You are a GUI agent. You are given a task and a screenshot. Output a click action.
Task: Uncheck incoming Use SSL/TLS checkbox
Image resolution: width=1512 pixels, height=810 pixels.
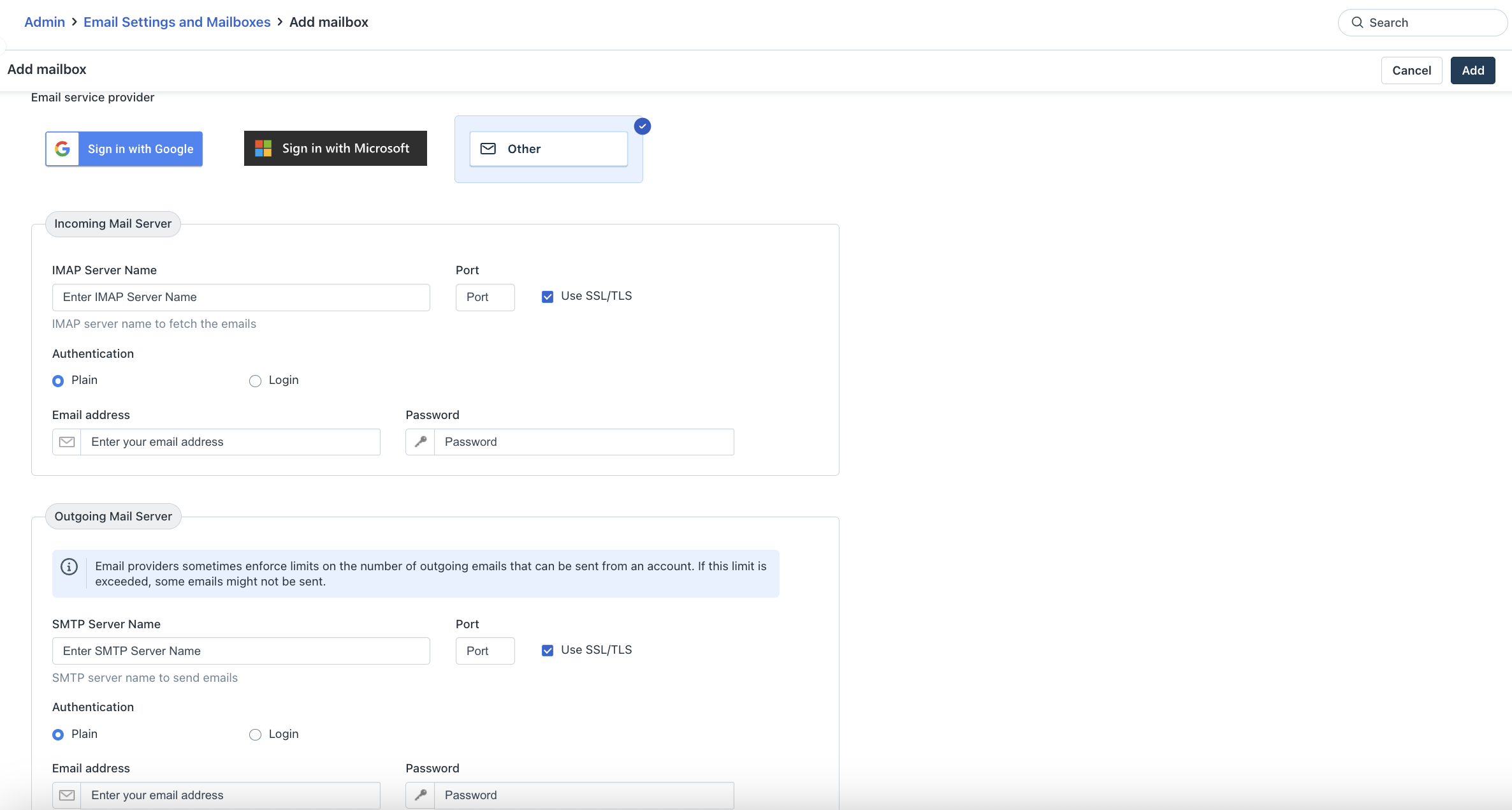(548, 297)
